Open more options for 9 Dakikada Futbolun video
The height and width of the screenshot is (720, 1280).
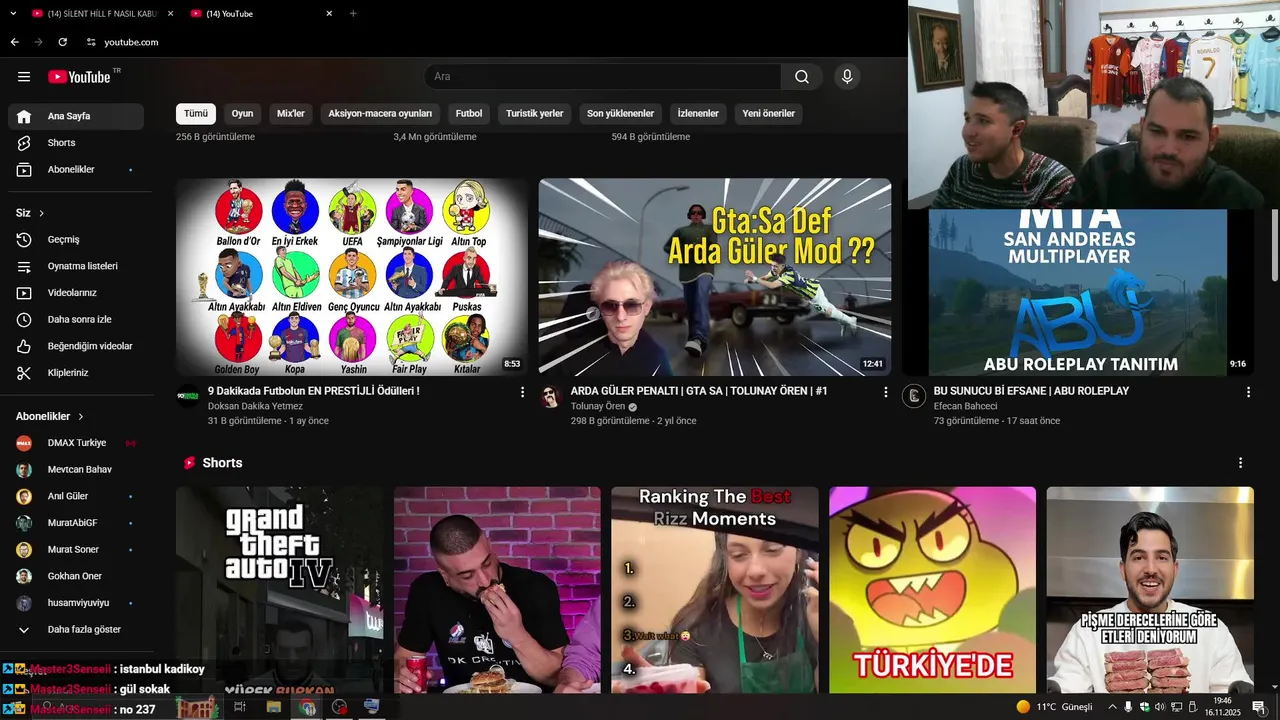522,393
